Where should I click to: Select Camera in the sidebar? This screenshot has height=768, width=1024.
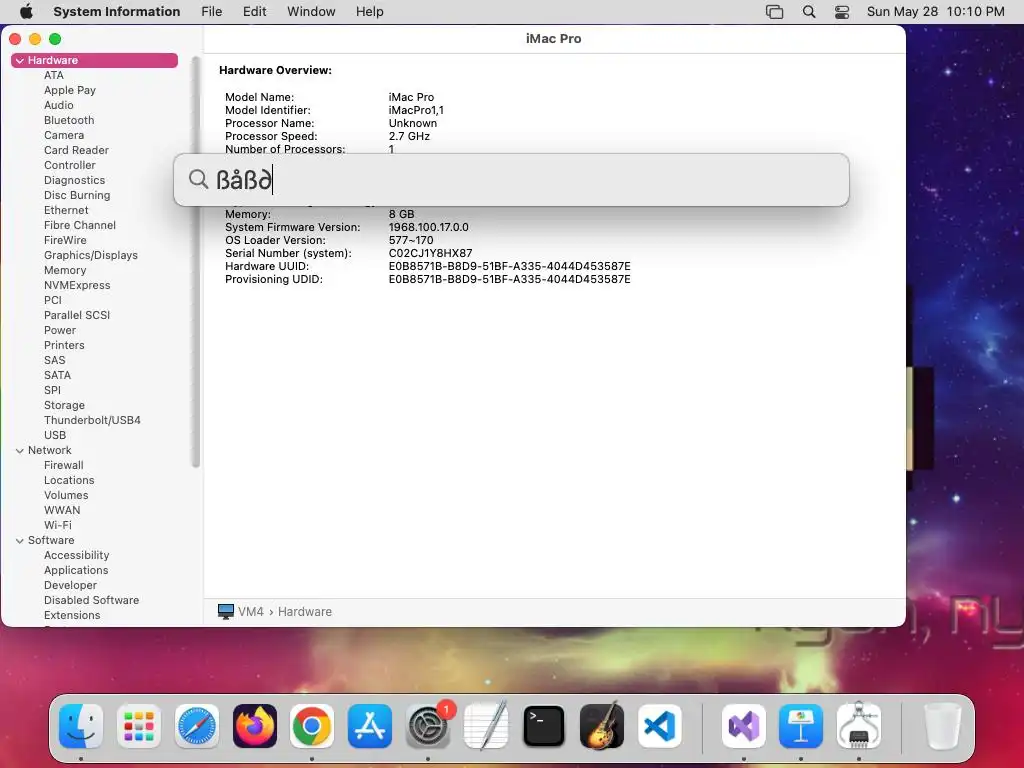point(64,135)
